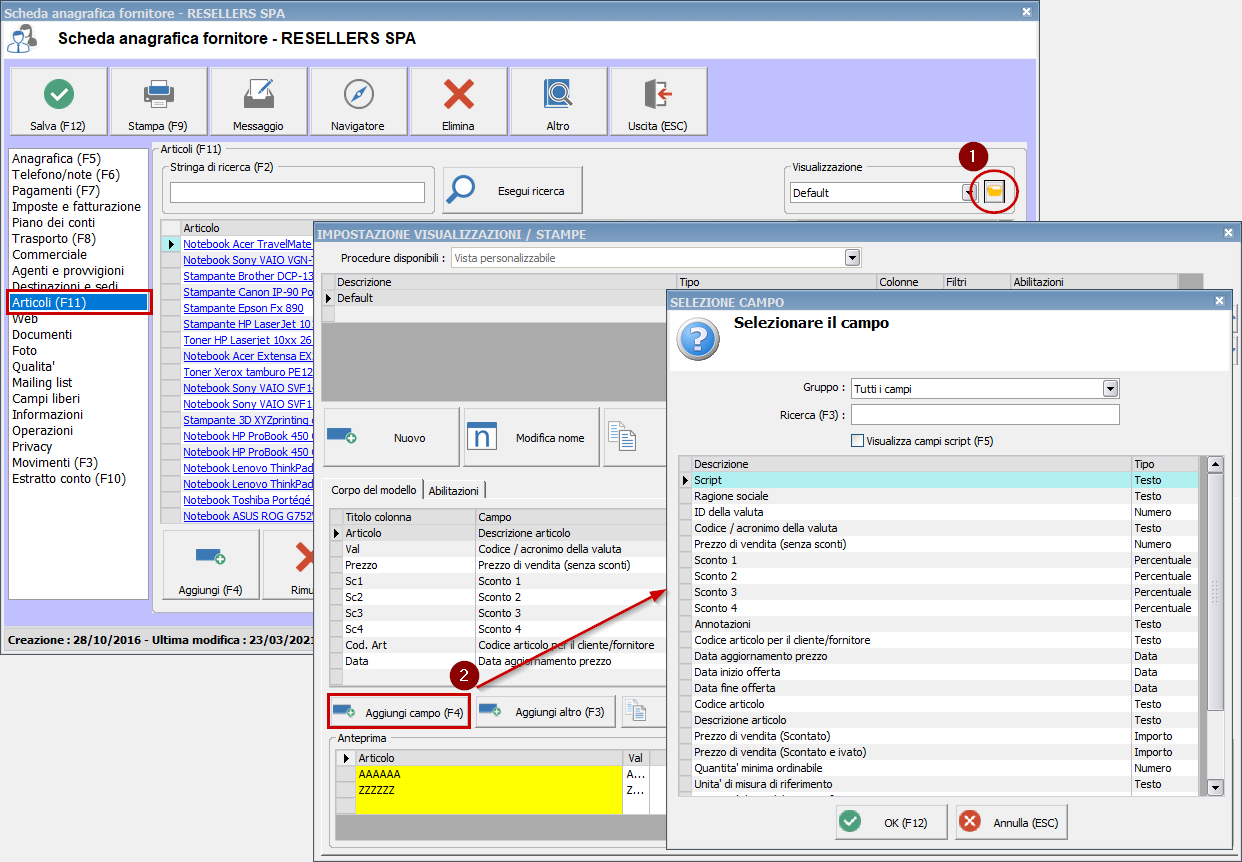Open the Visualizzazione Default dropdown
This screenshot has height=862, width=1242.
pyautogui.click(x=968, y=192)
